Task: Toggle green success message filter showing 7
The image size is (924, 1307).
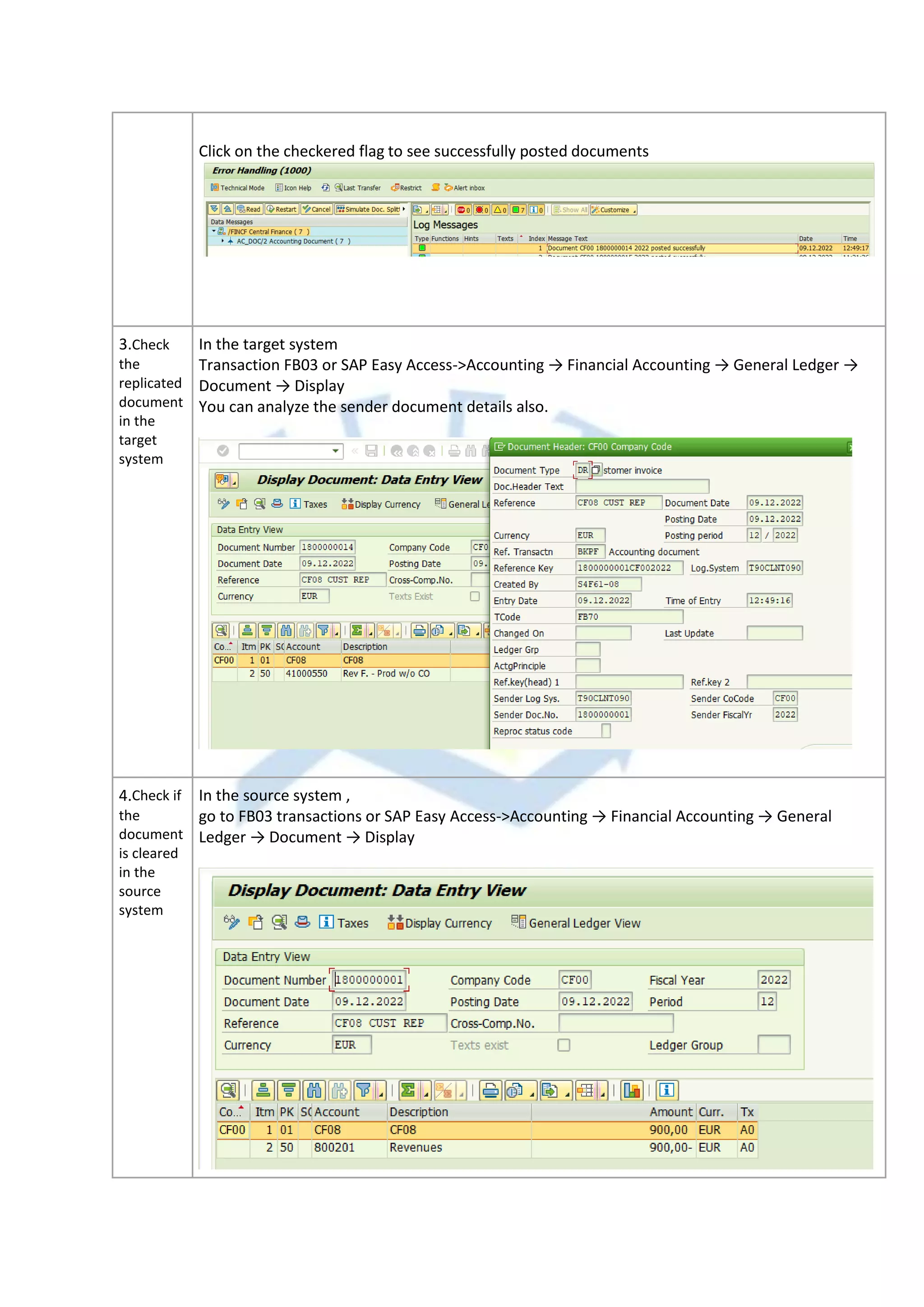Action: pos(518,209)
